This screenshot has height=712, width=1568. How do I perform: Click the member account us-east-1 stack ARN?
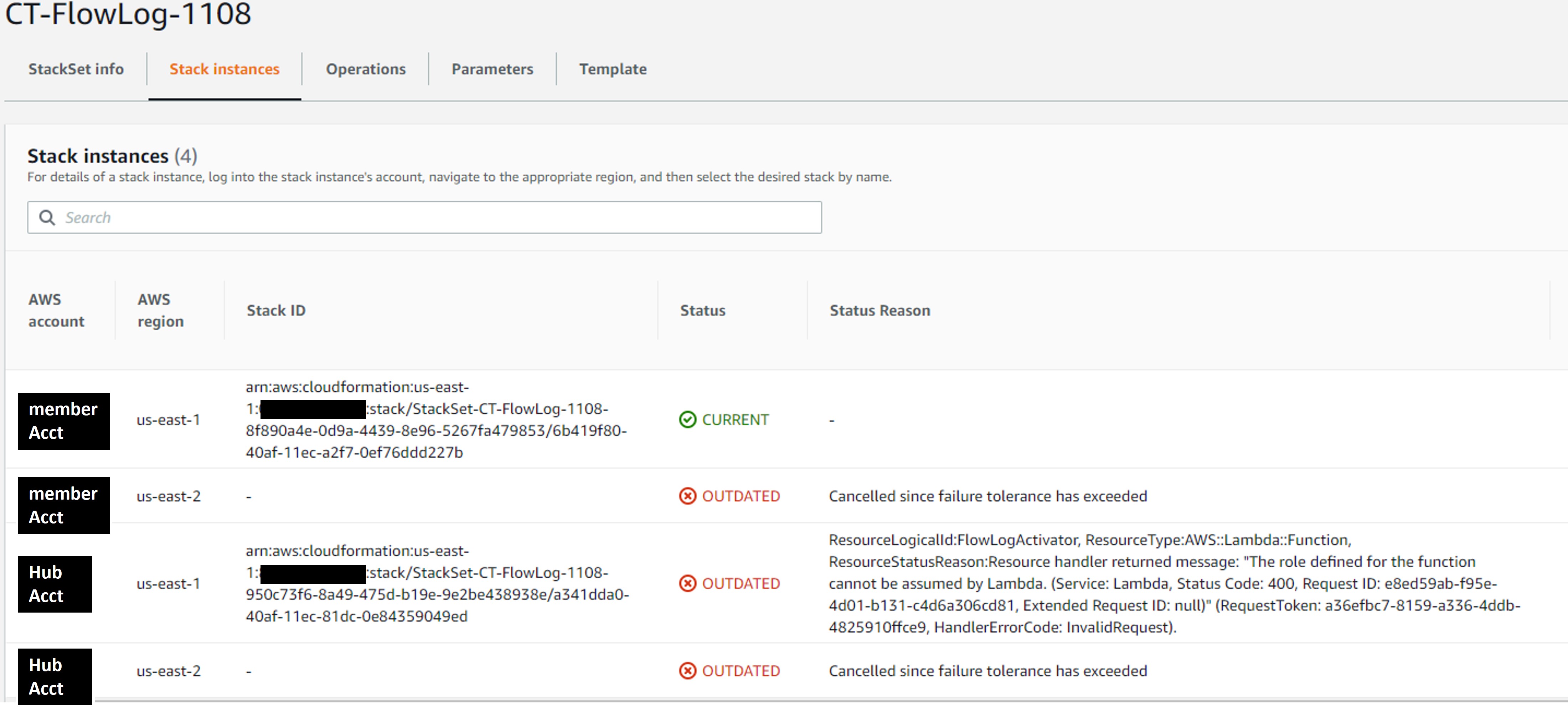coord(435,420)
